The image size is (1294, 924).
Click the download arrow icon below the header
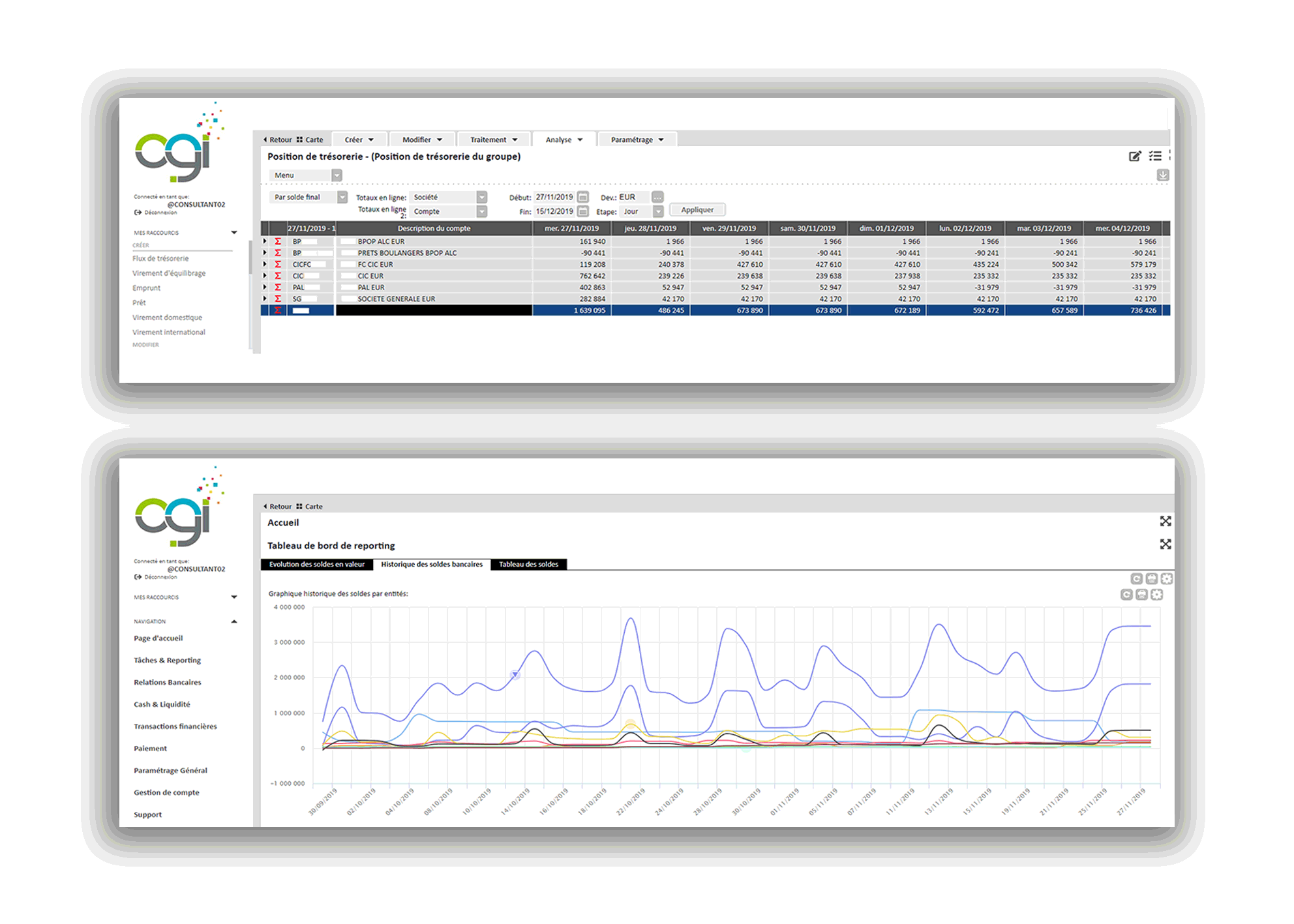tap(1163, 175)
